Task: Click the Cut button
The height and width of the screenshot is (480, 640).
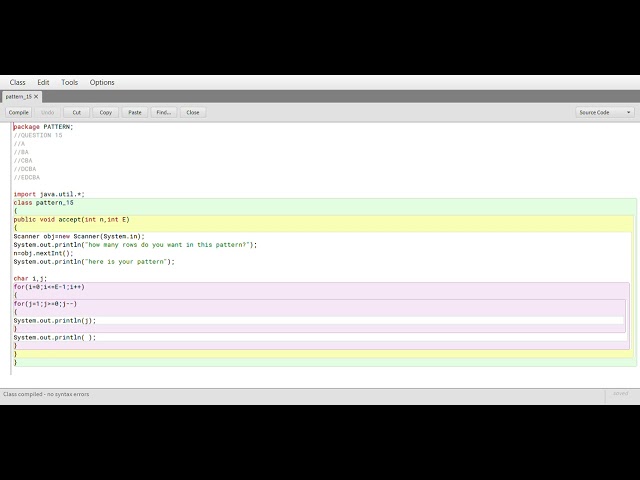Action: point(76,112)
